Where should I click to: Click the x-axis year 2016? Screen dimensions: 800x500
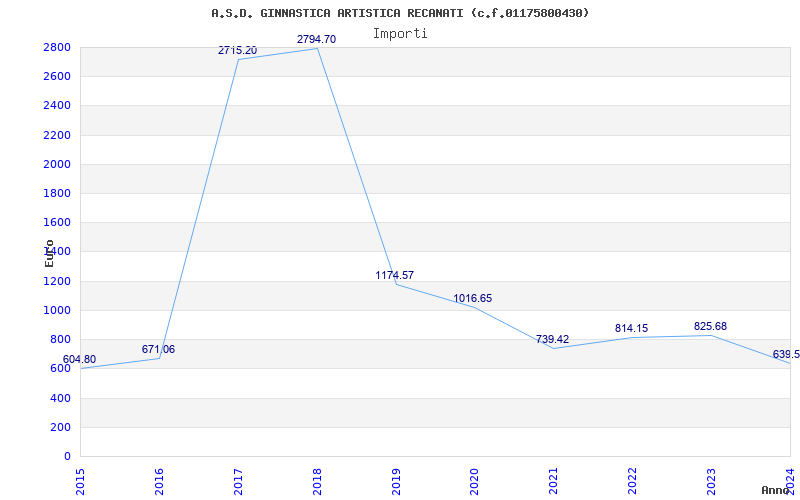159,482
